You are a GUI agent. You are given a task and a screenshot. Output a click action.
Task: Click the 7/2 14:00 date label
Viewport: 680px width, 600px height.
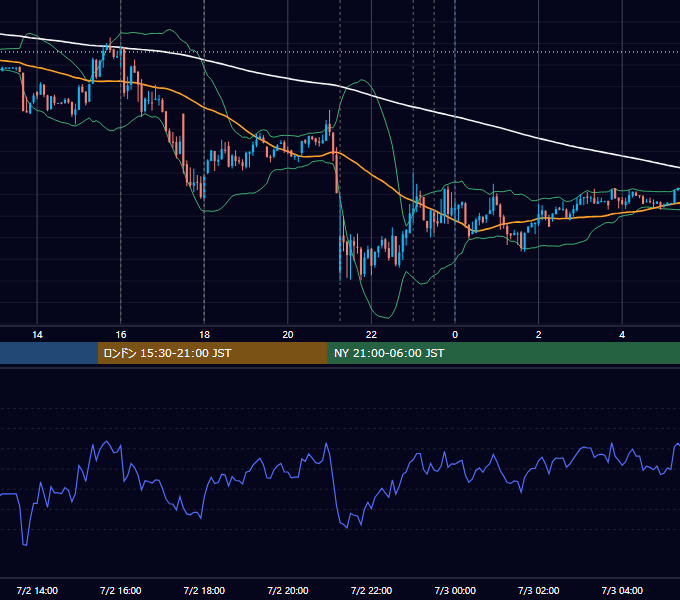point(37,590)
